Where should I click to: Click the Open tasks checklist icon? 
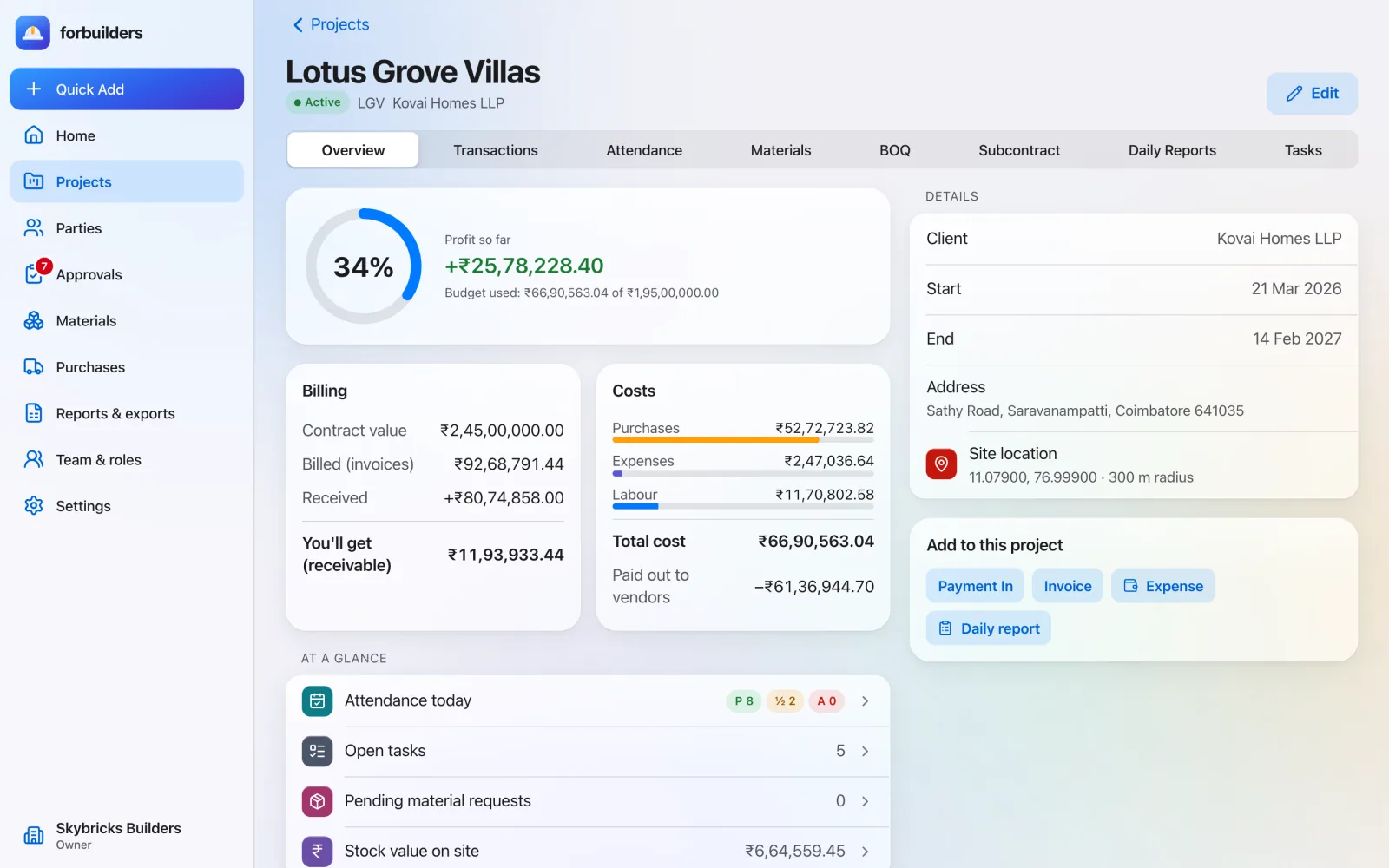(x=317, y=751)
